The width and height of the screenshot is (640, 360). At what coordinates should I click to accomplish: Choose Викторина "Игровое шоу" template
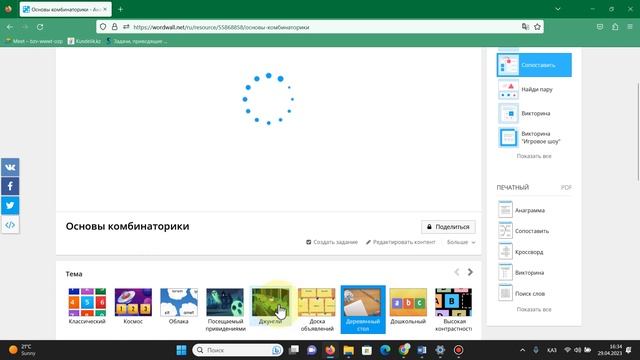coord(534,137)
